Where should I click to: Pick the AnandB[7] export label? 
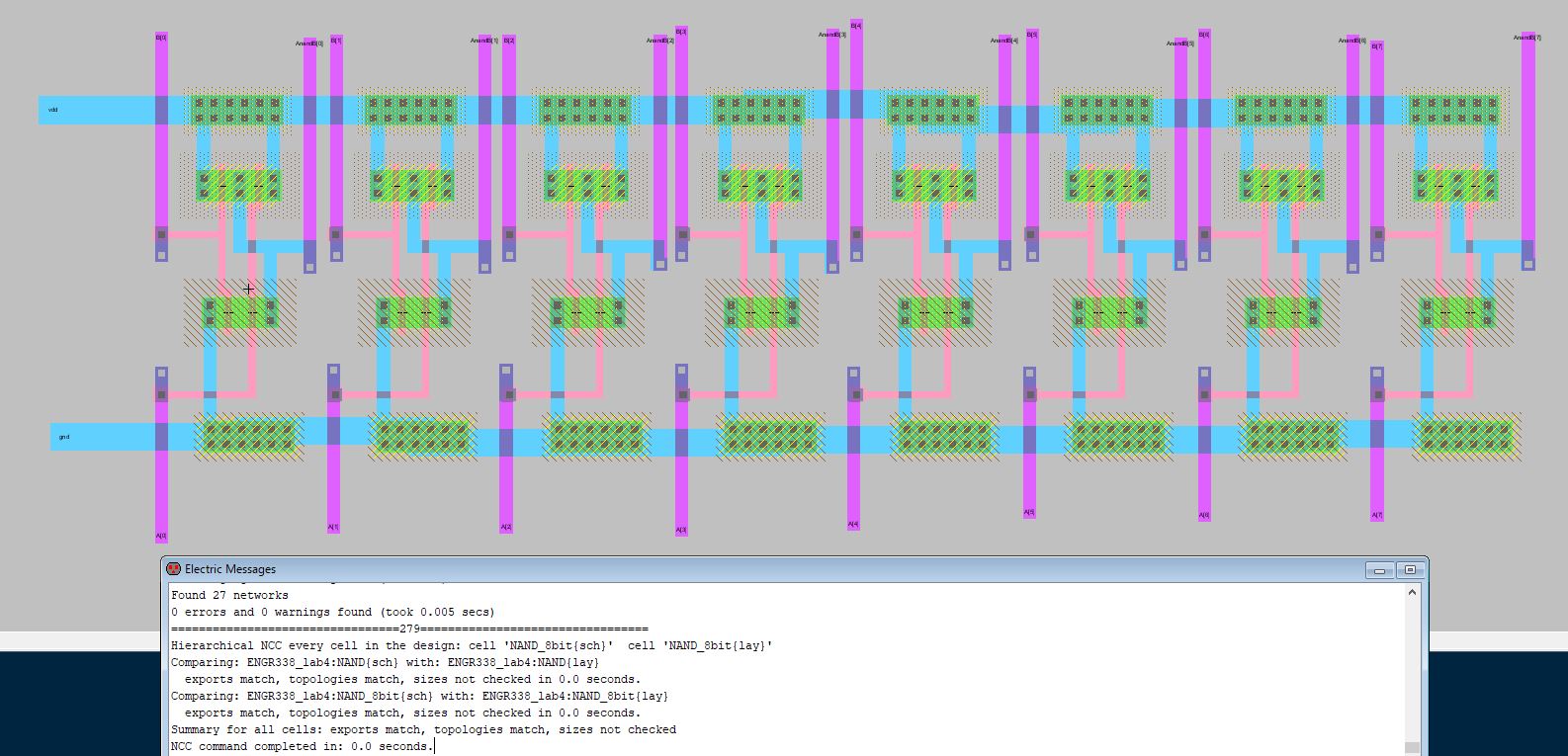(1526, 38)
